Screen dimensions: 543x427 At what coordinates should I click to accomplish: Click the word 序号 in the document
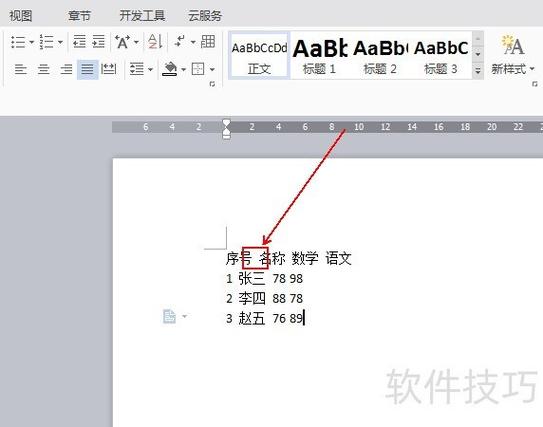click(239, 258)
